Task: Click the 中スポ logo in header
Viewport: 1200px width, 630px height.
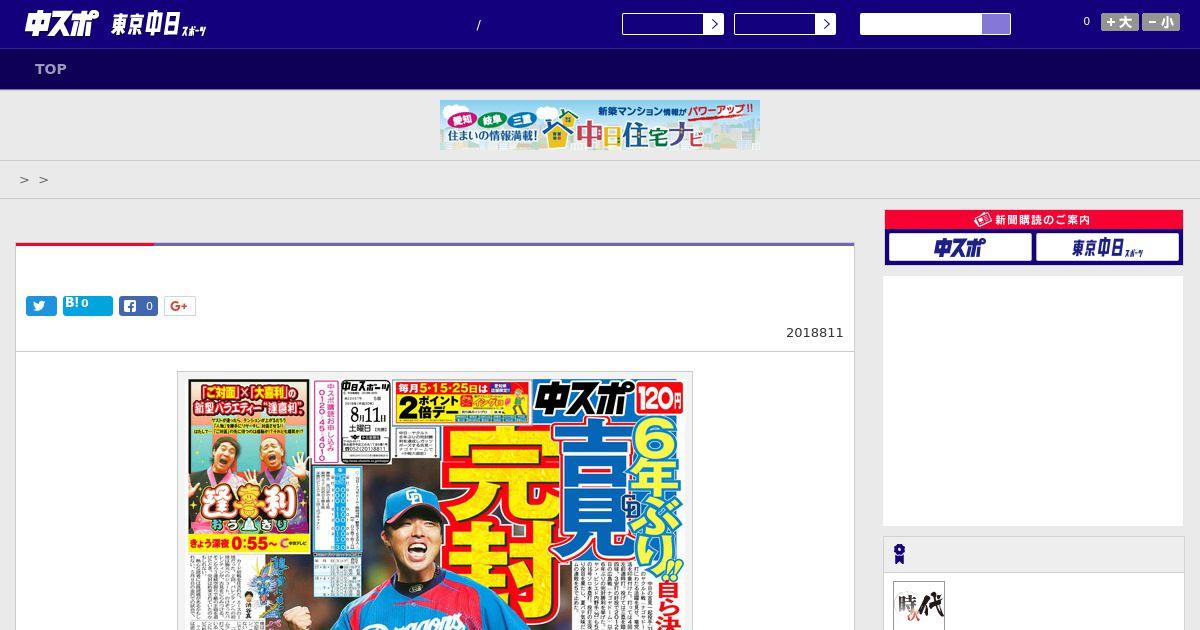Action: [61, 24]
